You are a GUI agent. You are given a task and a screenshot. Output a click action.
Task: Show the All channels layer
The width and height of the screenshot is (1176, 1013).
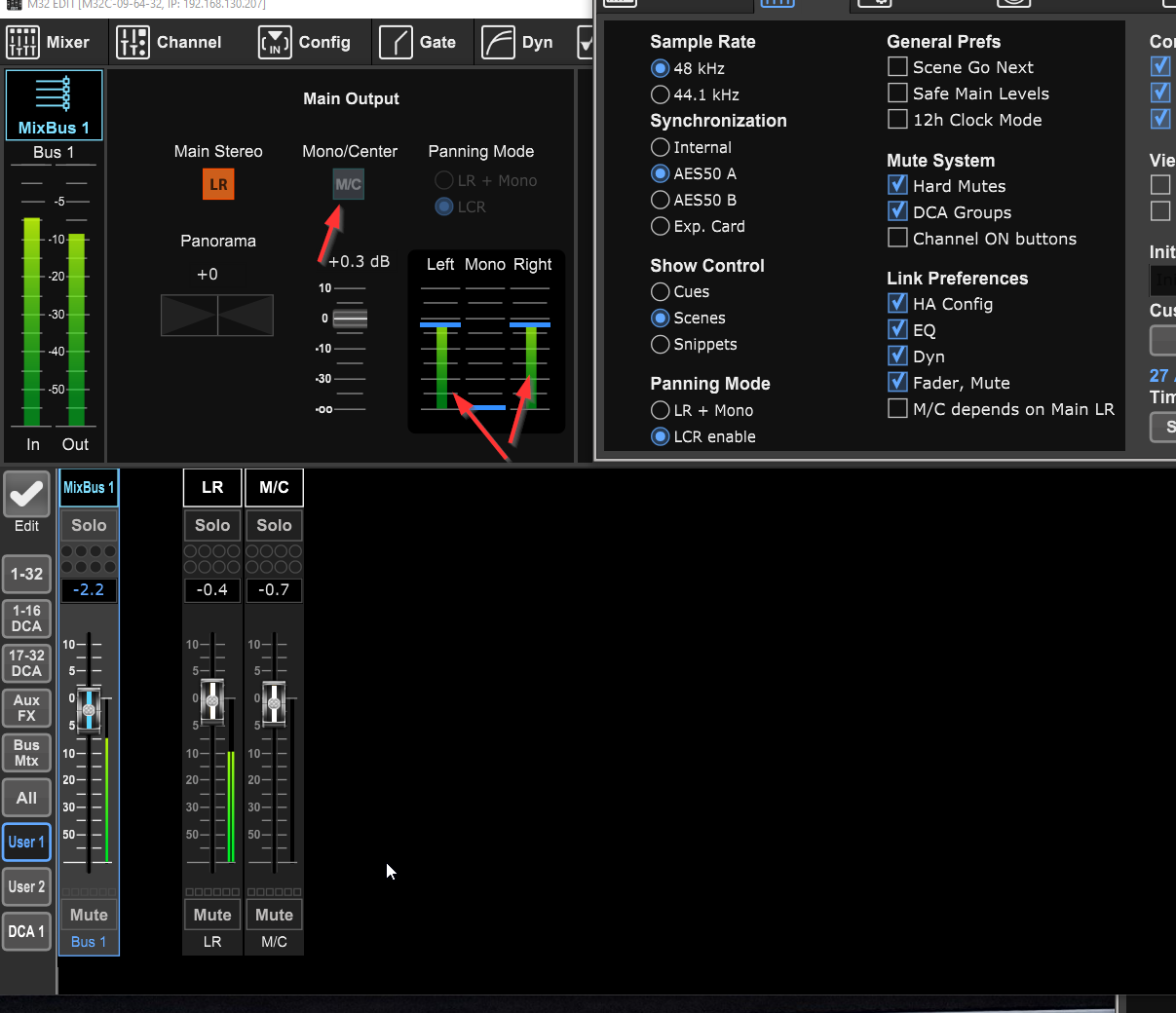pyautogui.click(x=26, y=798)
